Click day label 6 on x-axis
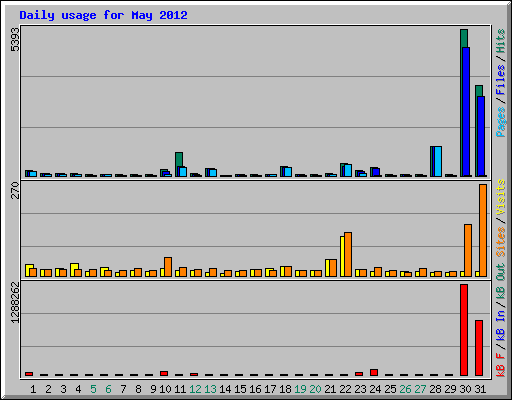Viewport: 512px width, 400px height. tap(108, 389)
